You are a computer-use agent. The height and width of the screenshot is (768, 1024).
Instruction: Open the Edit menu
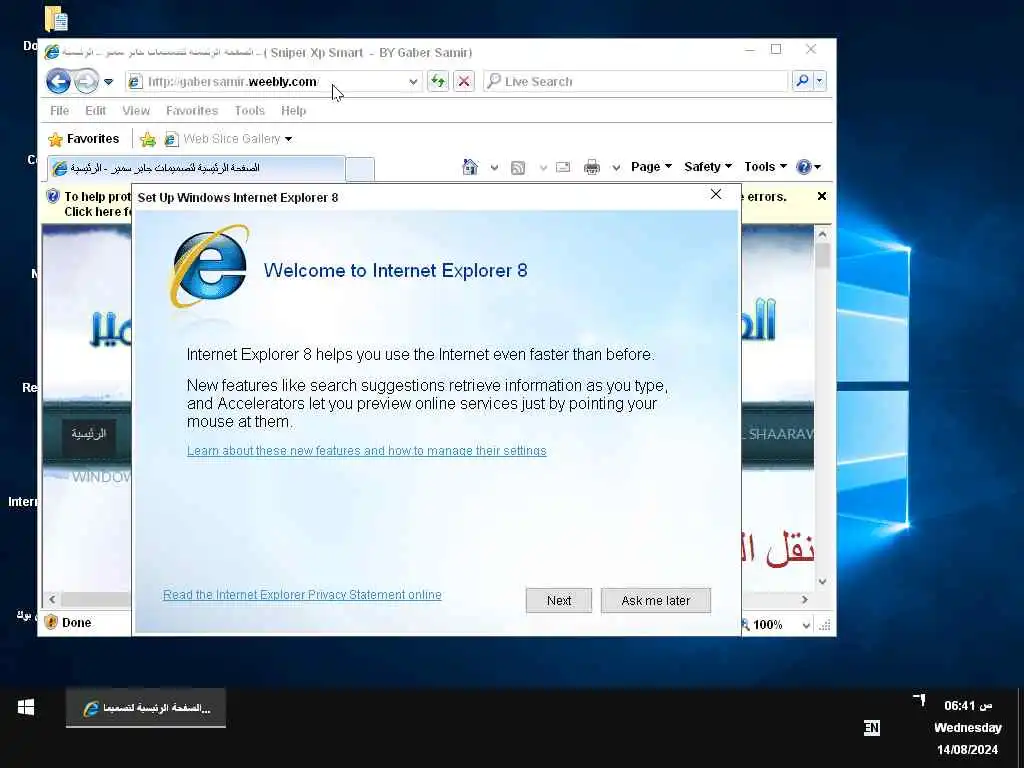tap(95, 111)
